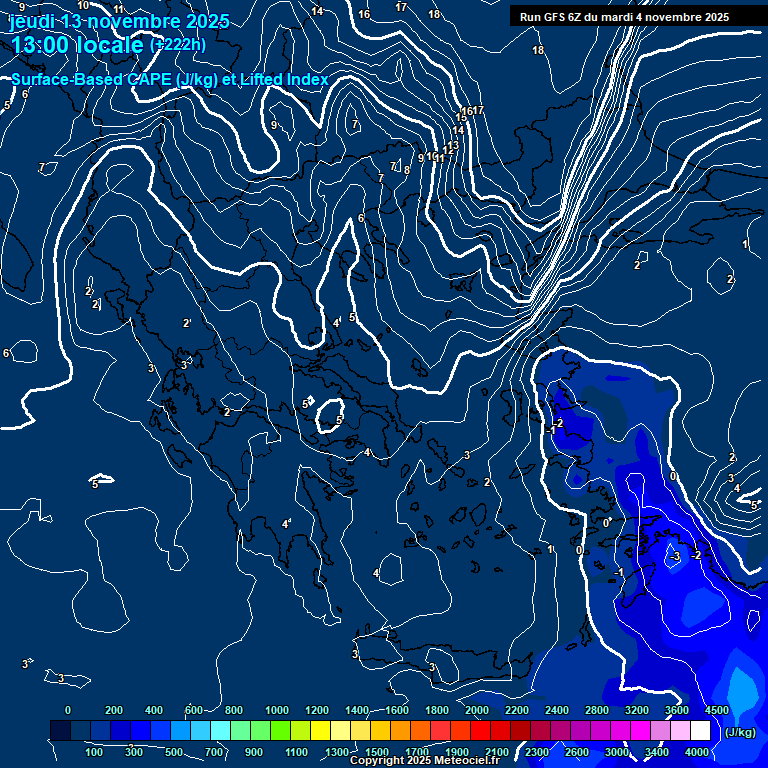This screenshot has height=768, width=768.
Task: Click the light cyan swatch in the legend
Action: (220, 730)
